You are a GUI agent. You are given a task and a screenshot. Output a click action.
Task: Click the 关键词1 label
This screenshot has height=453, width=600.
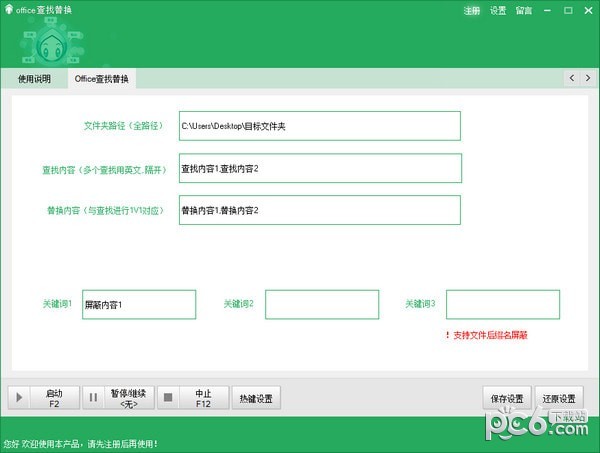(x=57, y=304)
